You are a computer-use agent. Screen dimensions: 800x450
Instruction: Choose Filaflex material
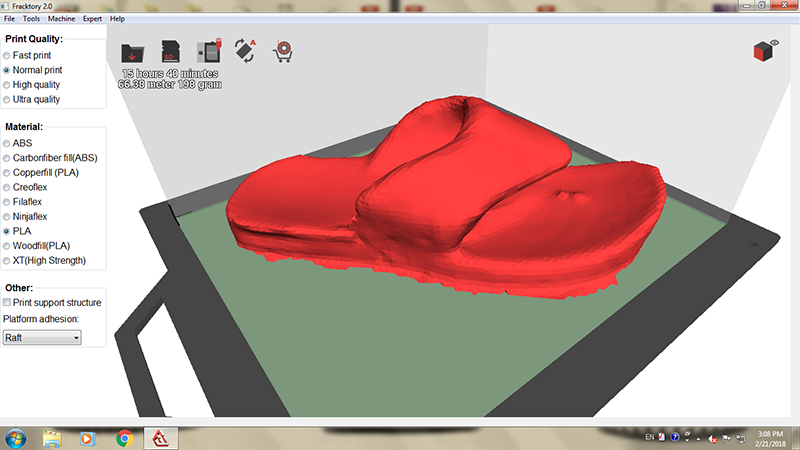point(22,202)
